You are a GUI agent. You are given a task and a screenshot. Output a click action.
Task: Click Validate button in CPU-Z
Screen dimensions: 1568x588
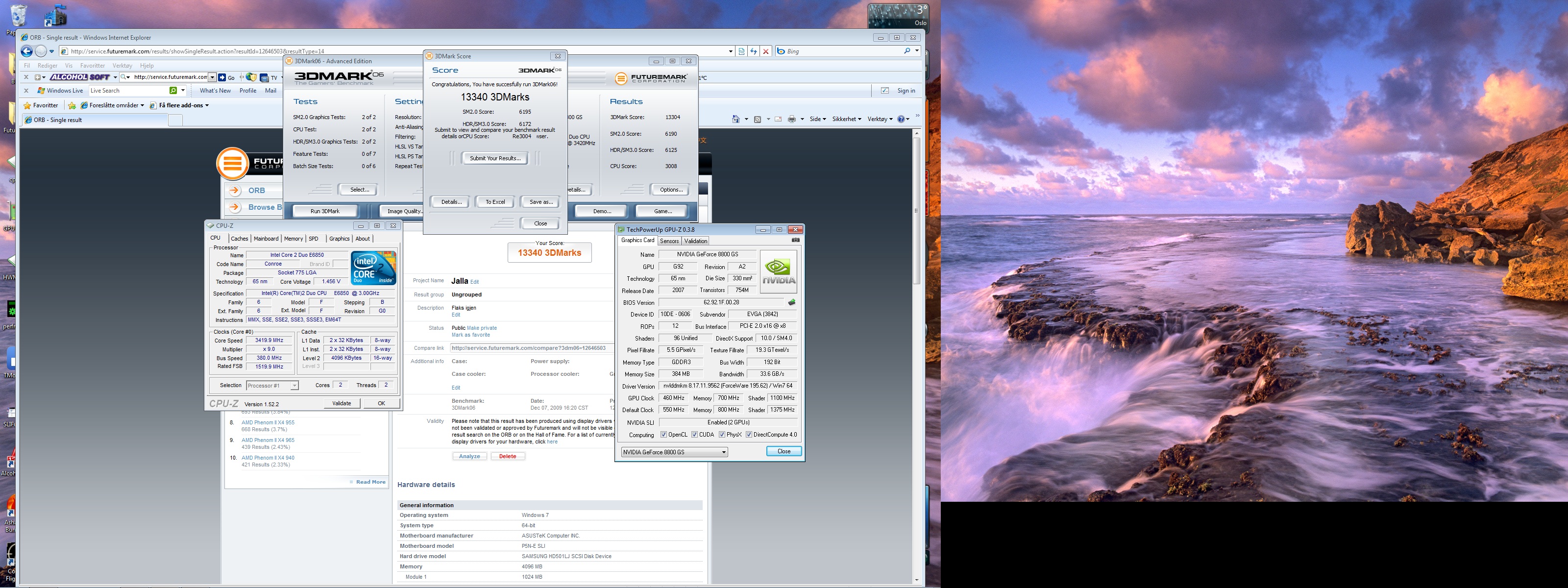point(342,404)
